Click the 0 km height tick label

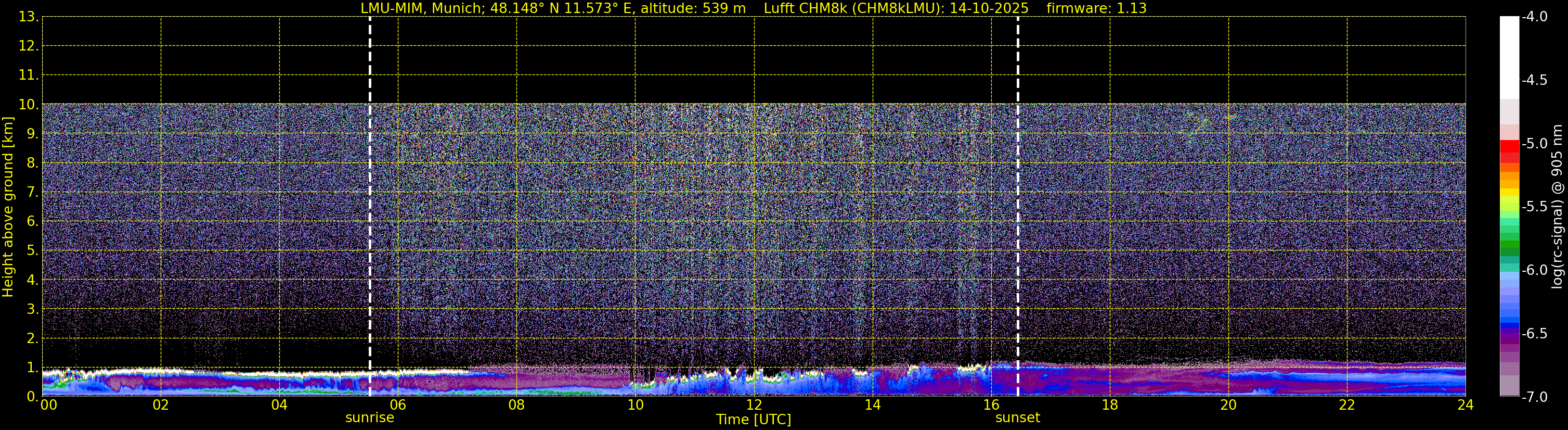(x=32, y=397)
